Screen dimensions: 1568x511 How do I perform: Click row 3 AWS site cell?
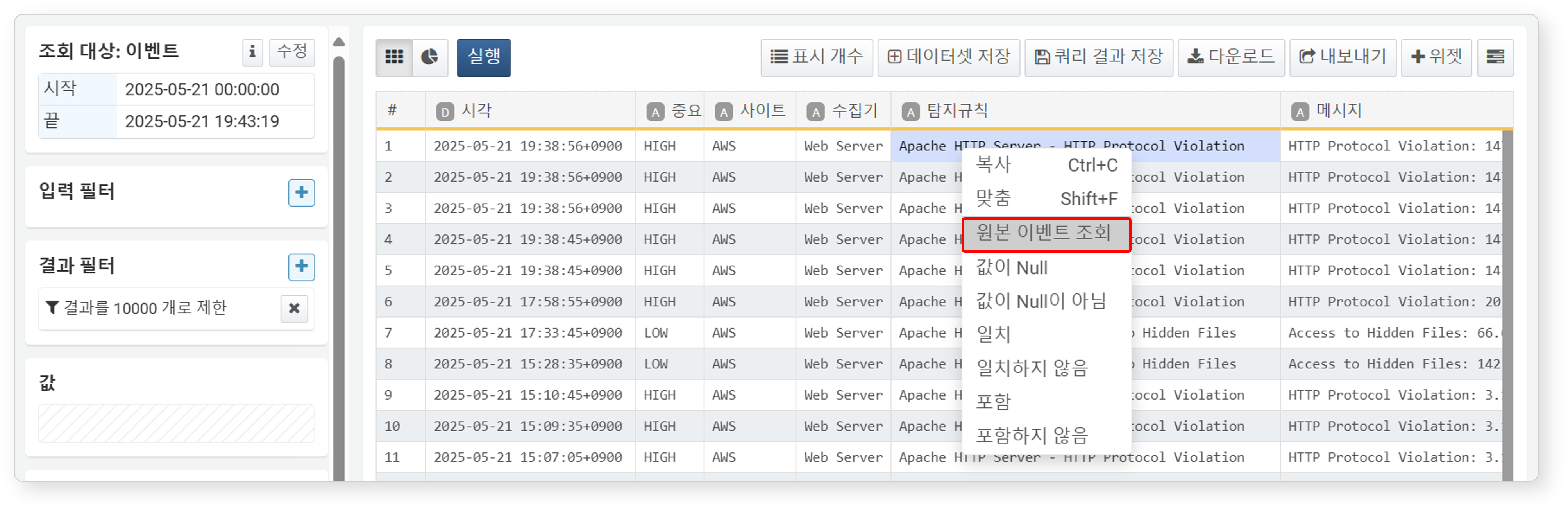(x=750, y=208)
